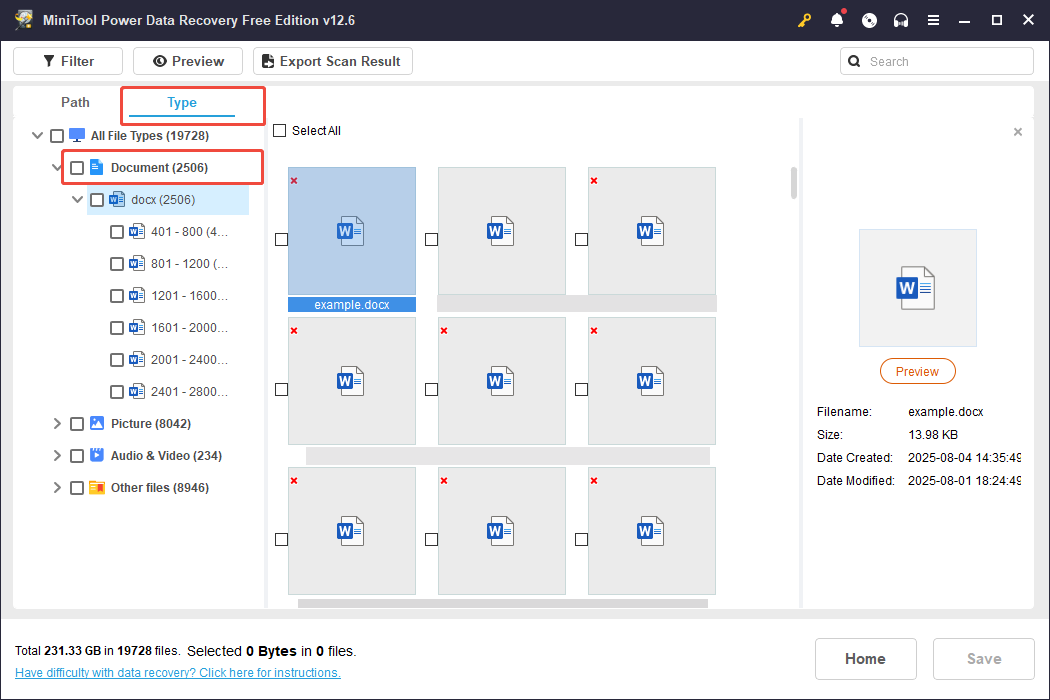Click the Word icon next to 1601 - 2000
Image resolution: width=1050 pixels, height=700 pixels.
[x=137, y=327]
